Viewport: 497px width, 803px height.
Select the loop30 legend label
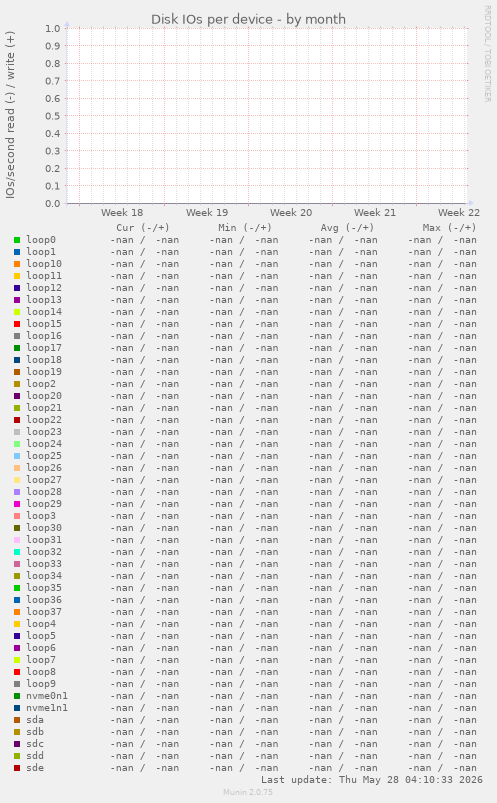pyautogui.click(x=44, y=528)
